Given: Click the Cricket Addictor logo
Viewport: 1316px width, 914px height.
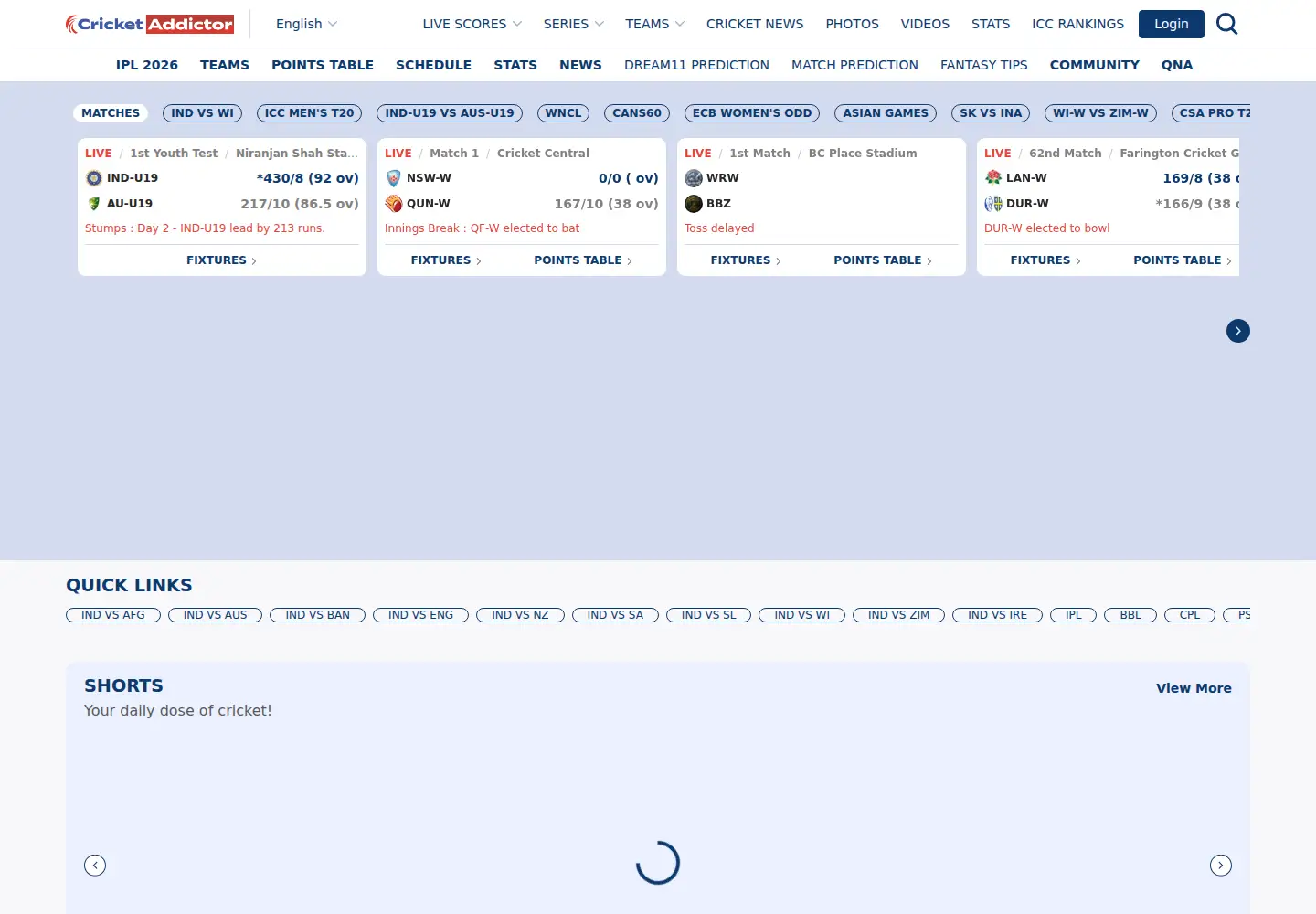Looking at the screenshot, I should pos(150,24).
